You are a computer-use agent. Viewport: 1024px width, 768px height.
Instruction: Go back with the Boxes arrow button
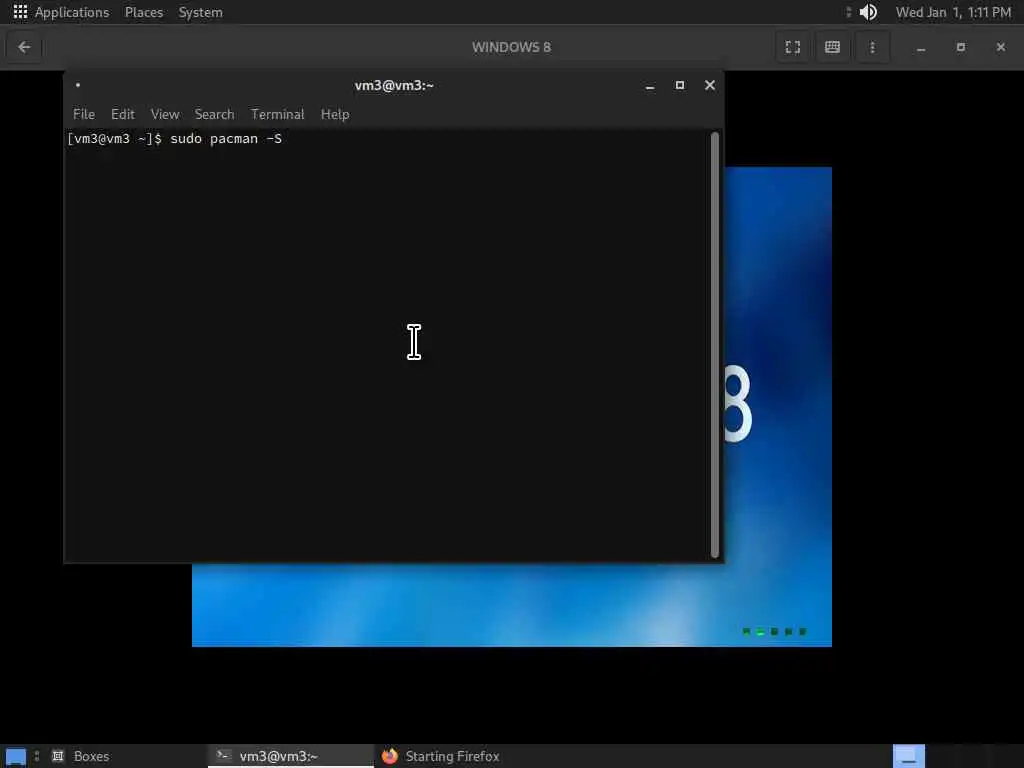click(24, 47)
